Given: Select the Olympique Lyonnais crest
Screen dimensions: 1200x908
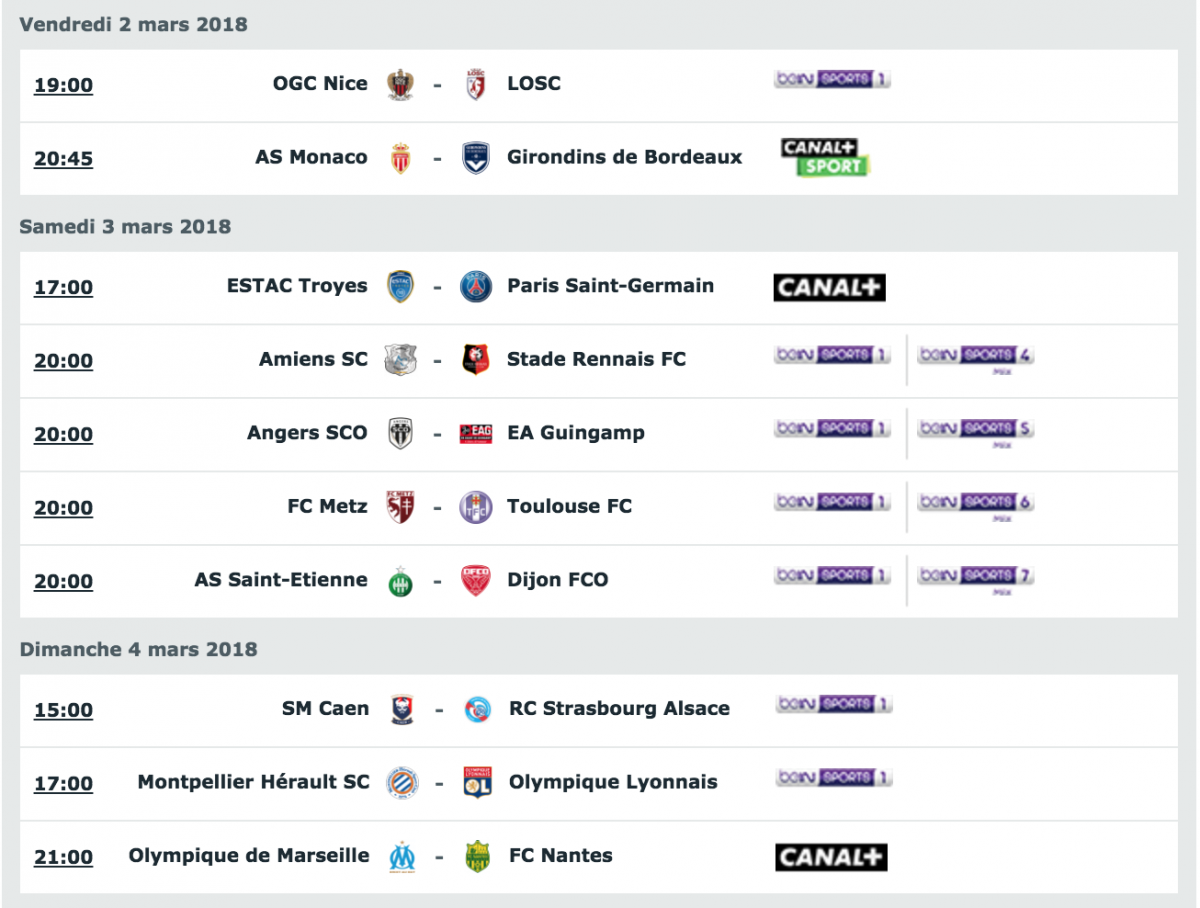Looking at the screenshot, I should point(478,782).
